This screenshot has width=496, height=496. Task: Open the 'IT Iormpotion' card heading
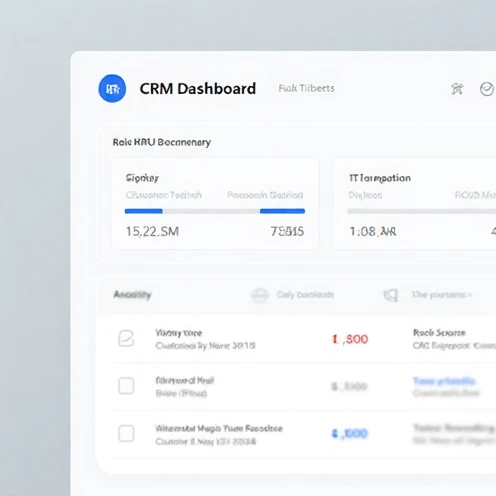pos(380,178)
